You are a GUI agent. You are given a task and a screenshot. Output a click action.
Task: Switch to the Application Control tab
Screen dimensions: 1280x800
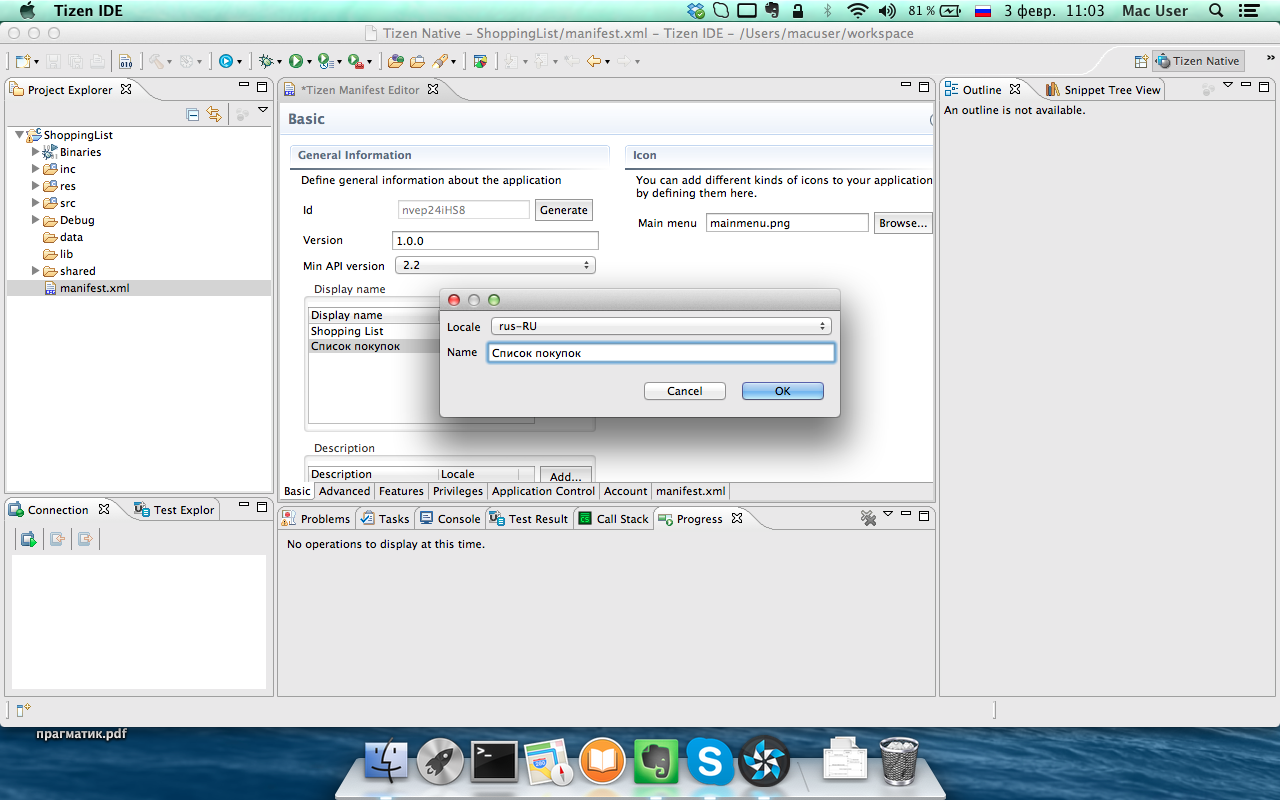pyautogui.click(x=543, y=491)
